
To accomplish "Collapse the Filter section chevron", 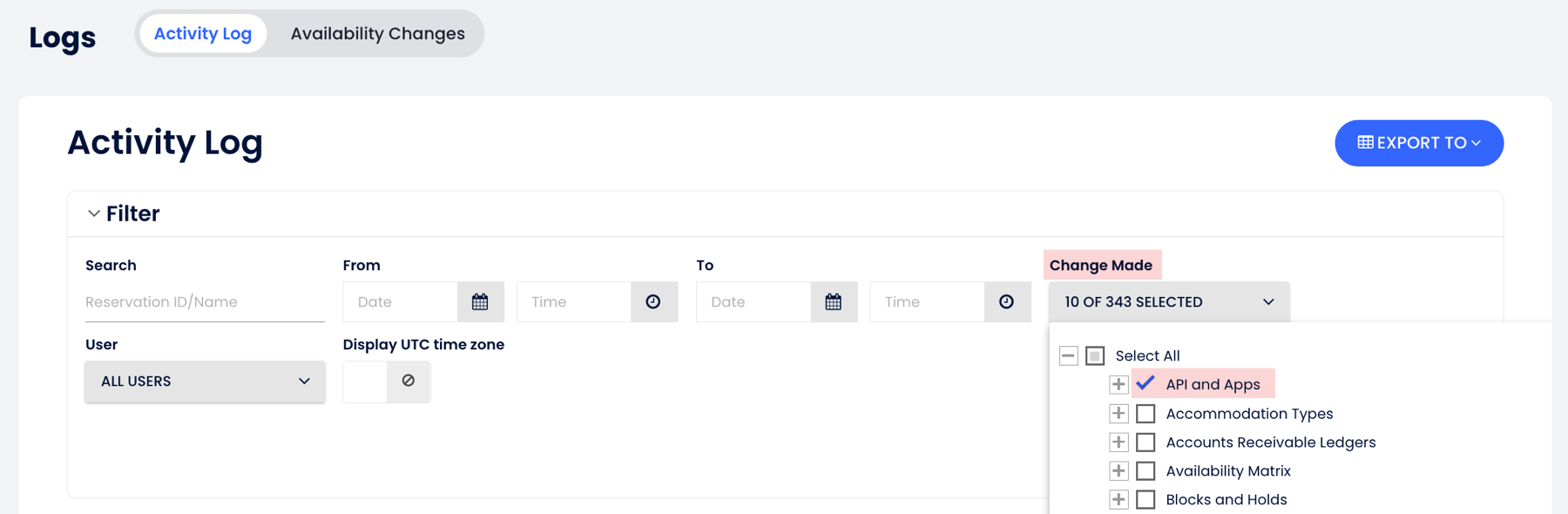I will click(x=93, y=213).
